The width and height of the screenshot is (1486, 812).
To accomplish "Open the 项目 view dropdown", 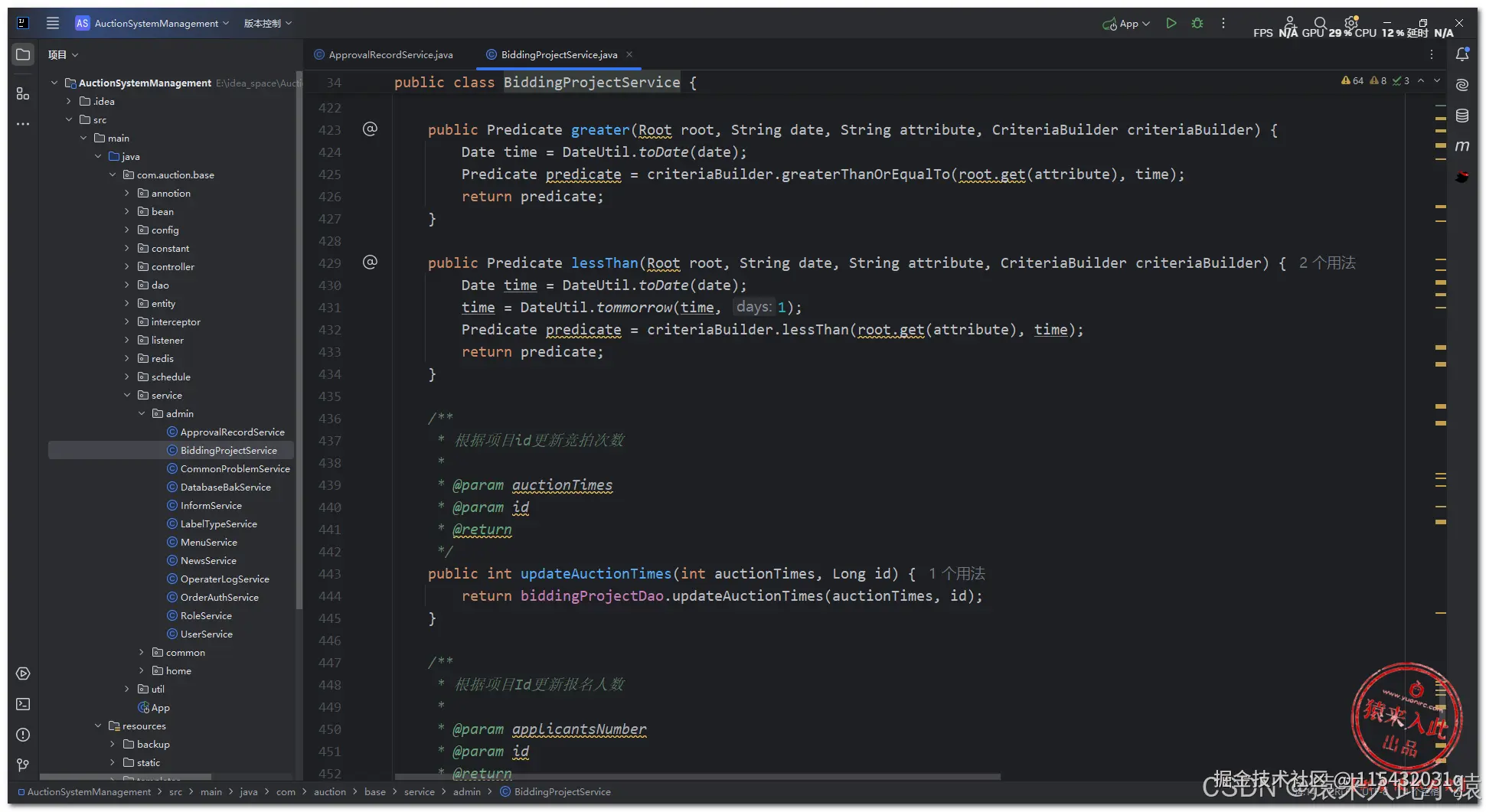I will [x=63, y=54].
